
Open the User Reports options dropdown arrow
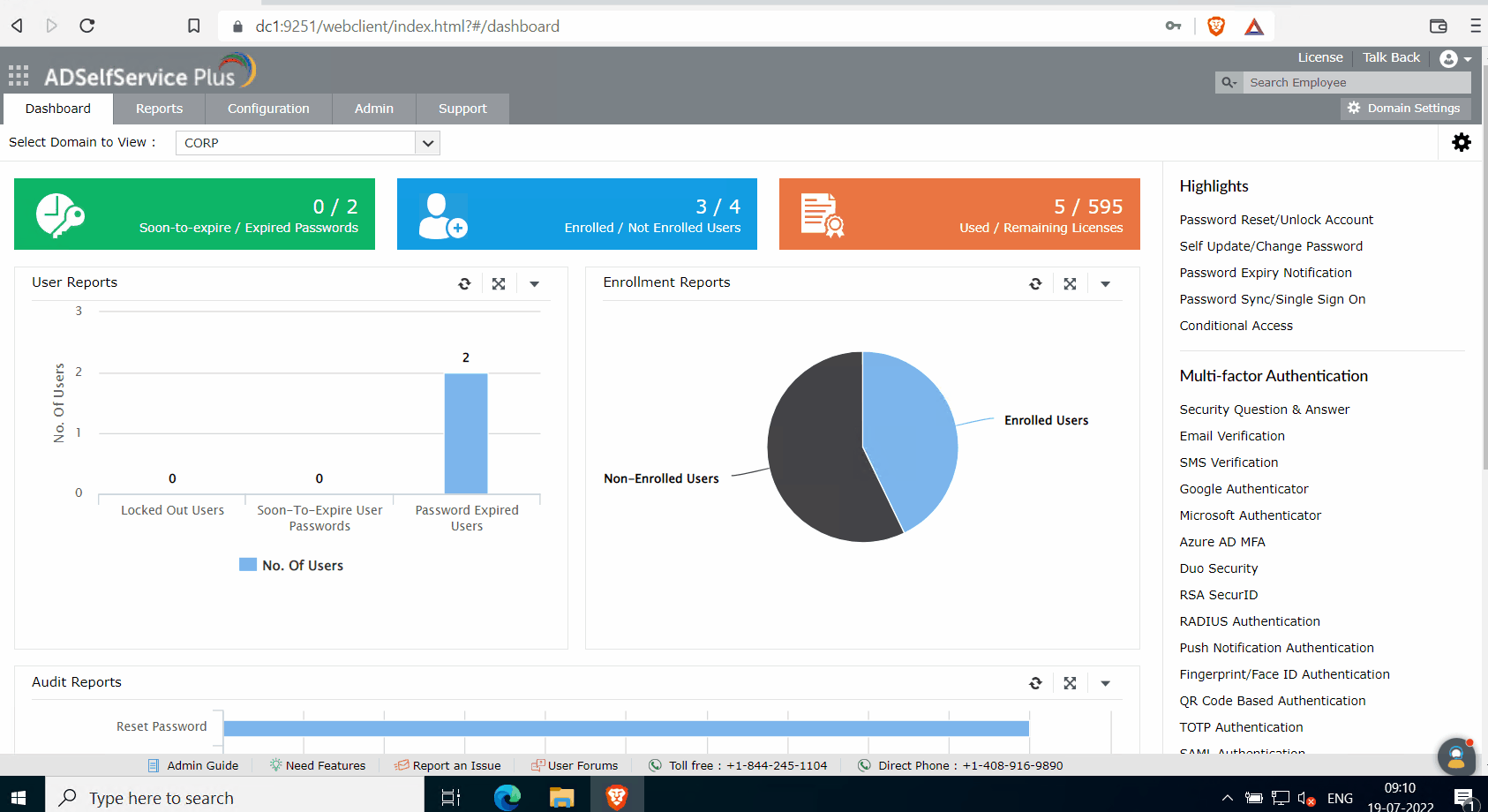534,284
